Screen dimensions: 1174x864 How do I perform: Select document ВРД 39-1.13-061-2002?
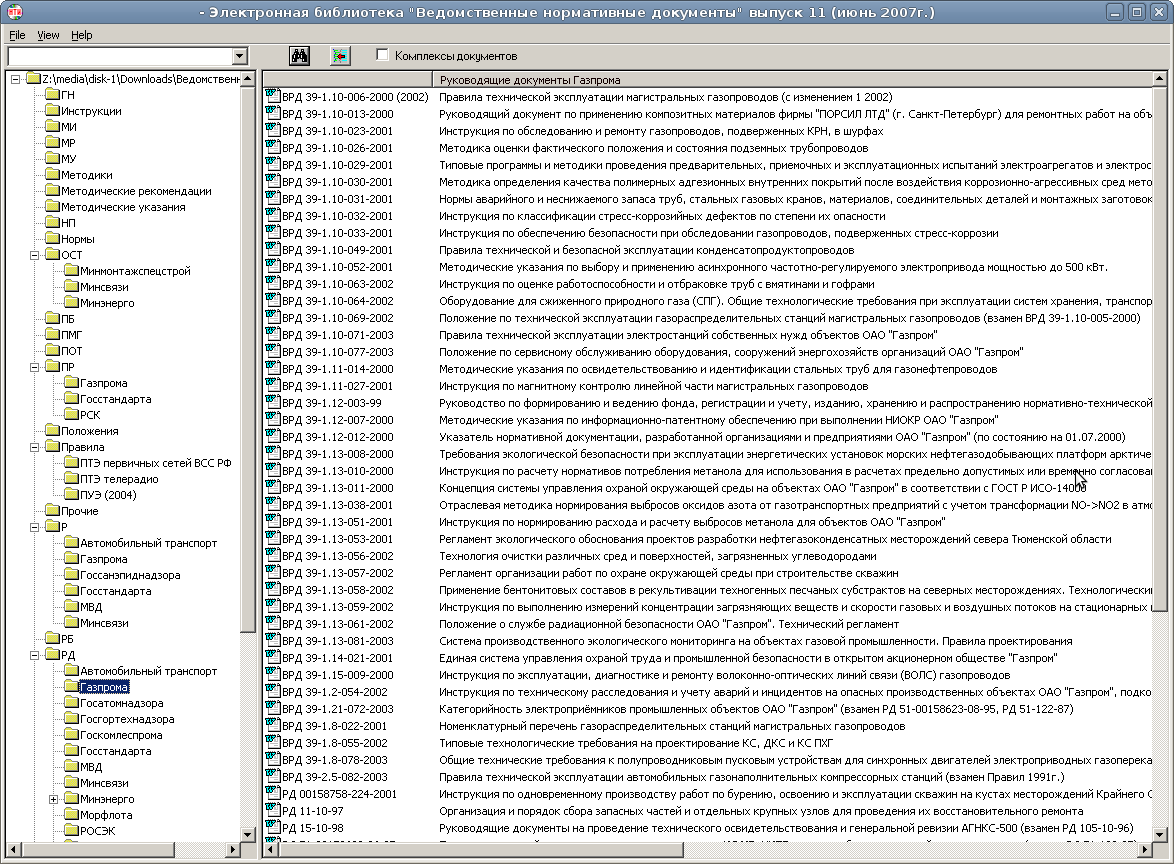tap(338, 624)
